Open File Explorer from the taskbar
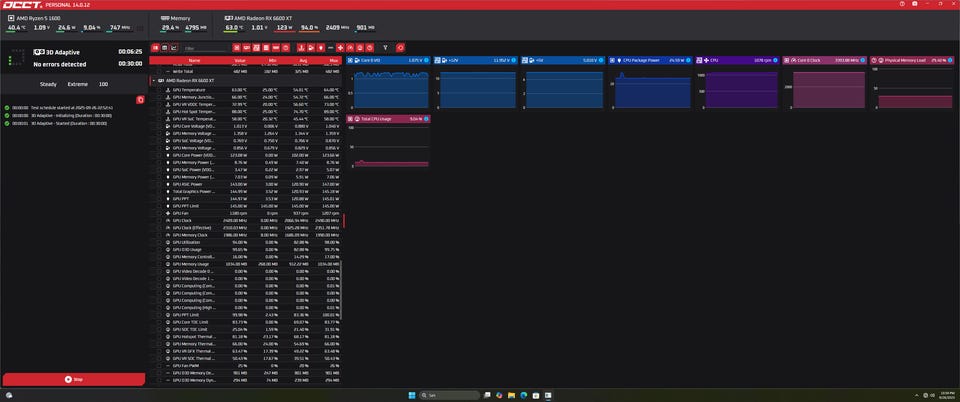Screen dimensions: 960x402 pyautogui.click(x=511, y=395)
